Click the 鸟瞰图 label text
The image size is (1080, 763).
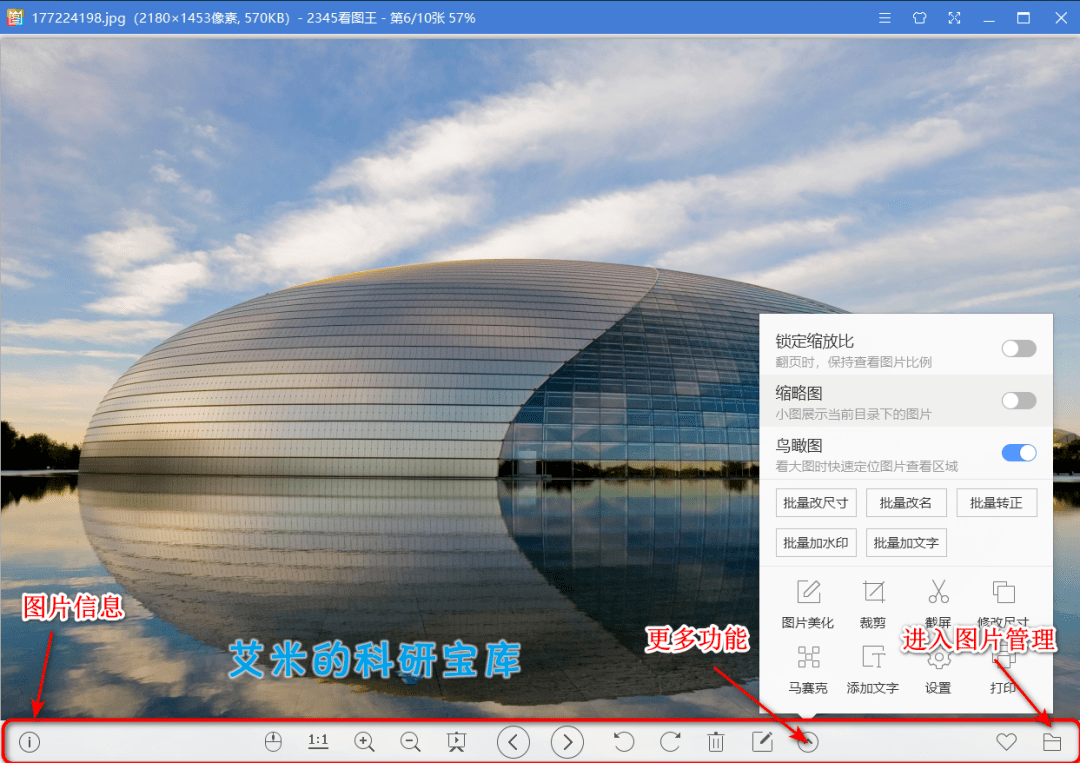799,446
